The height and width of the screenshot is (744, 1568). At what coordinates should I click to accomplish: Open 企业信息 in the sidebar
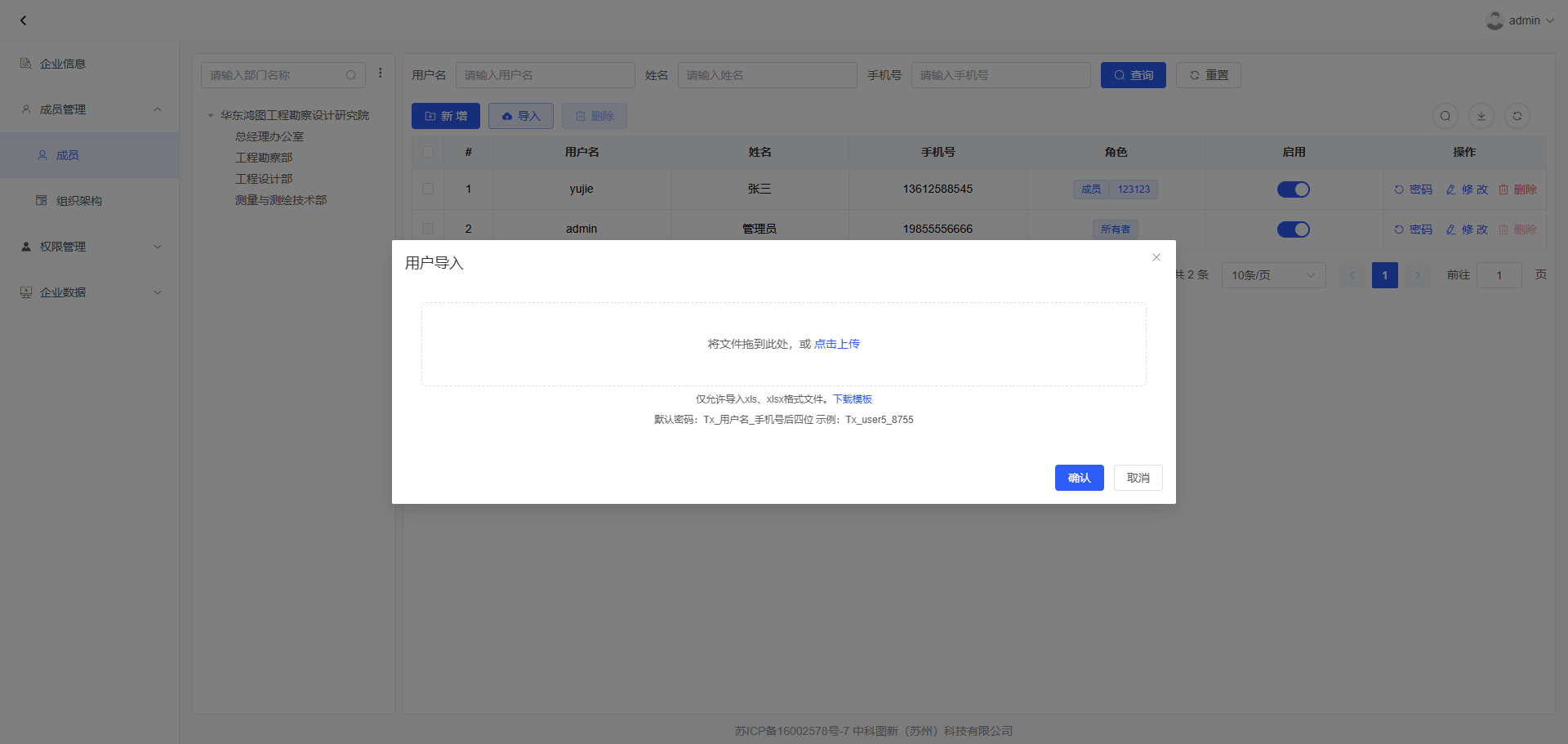coord(63,64)
